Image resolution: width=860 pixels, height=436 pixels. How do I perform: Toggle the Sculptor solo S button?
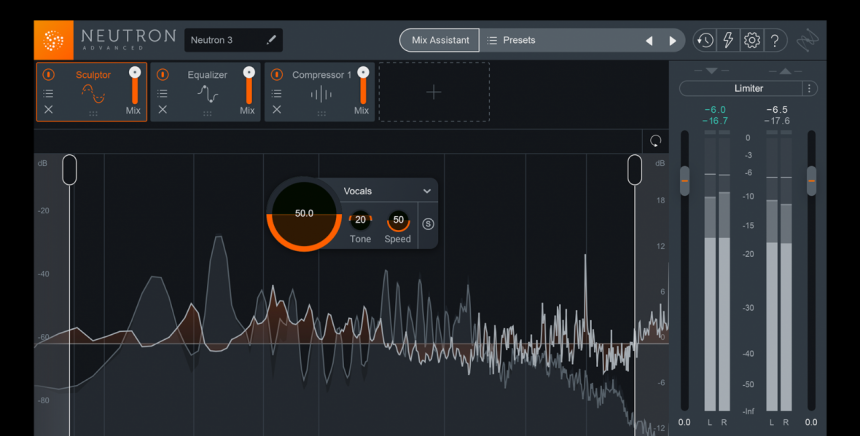(428, 224)
